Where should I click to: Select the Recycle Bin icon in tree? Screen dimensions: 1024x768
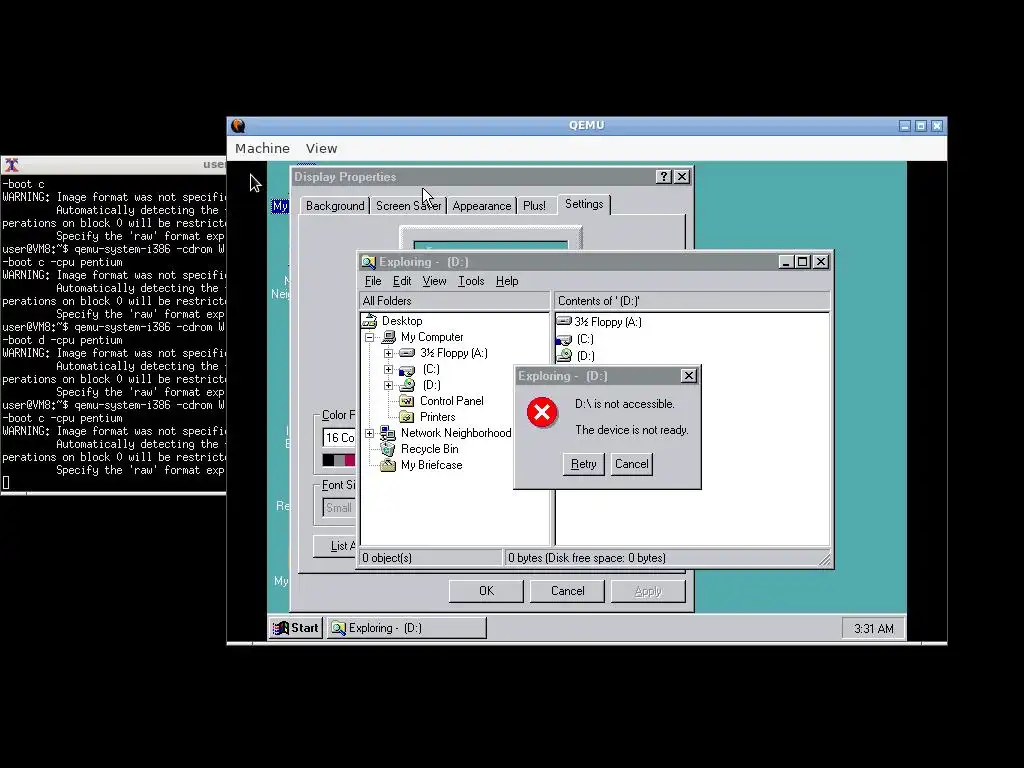tap(389, 449)
